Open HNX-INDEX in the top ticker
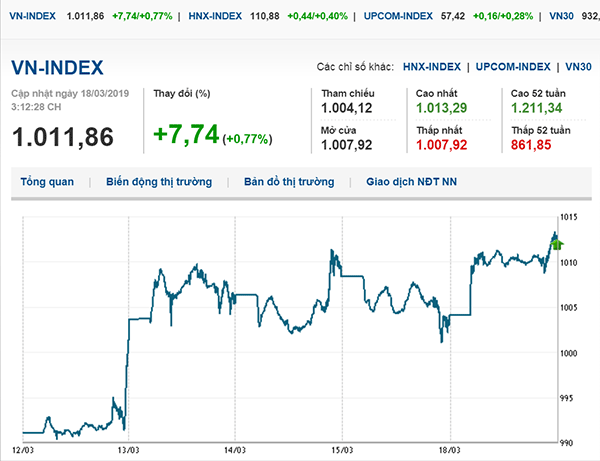This screenshot has width=600, height=461. pyautogui.click(x=215, y=16)
